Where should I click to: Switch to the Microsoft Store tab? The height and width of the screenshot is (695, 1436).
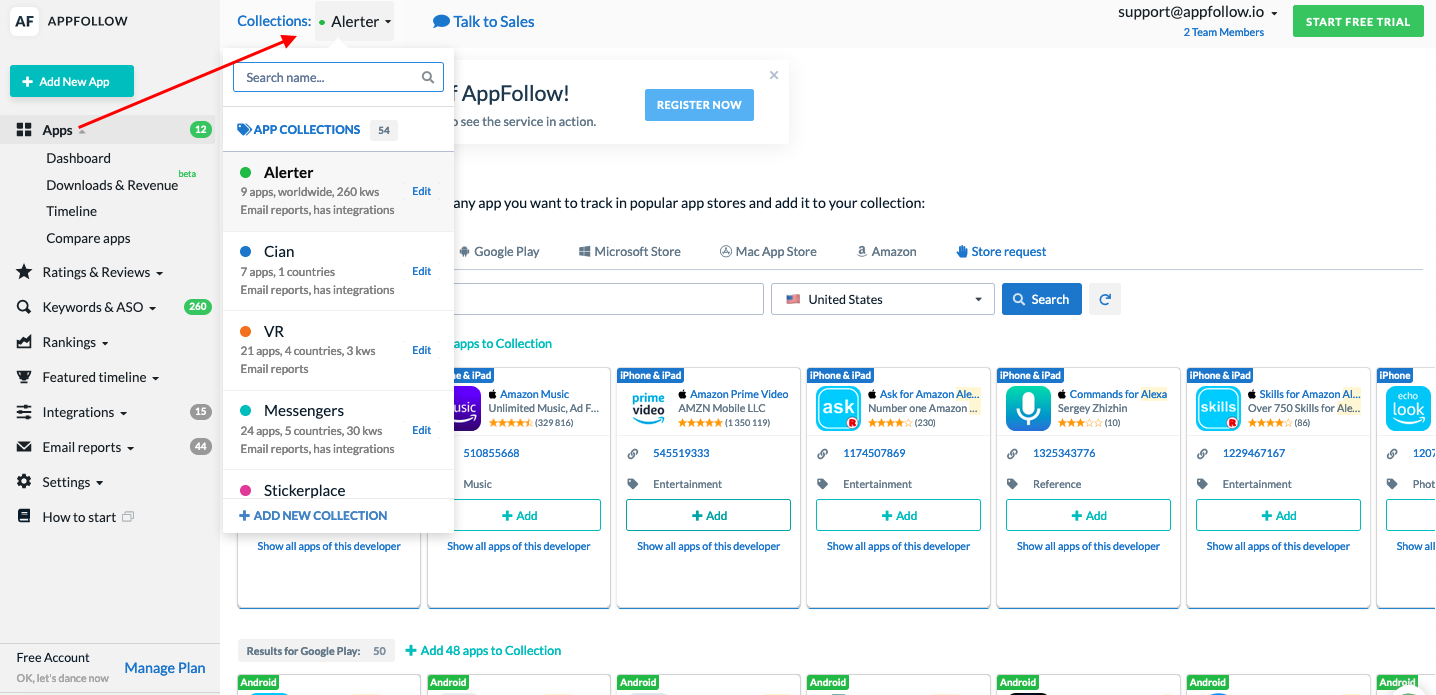pos(629,251)
